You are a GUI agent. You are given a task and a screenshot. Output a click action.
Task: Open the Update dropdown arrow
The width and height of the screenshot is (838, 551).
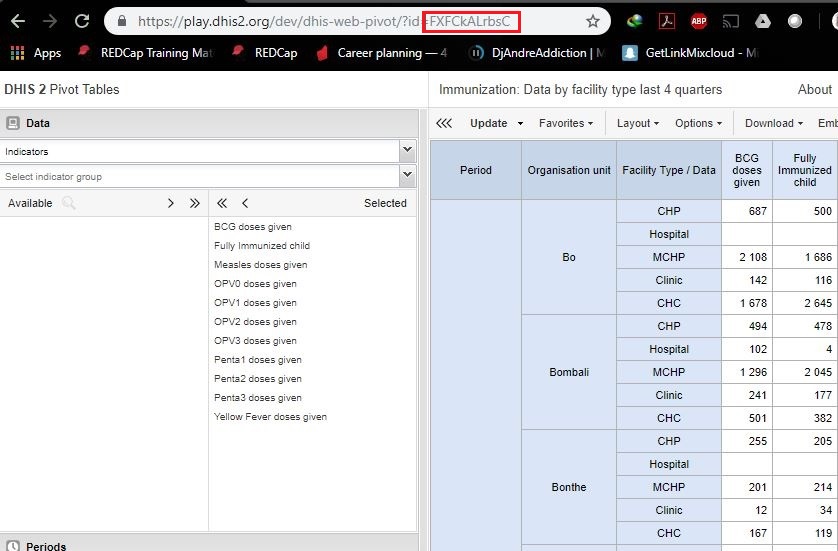point(520,124)
